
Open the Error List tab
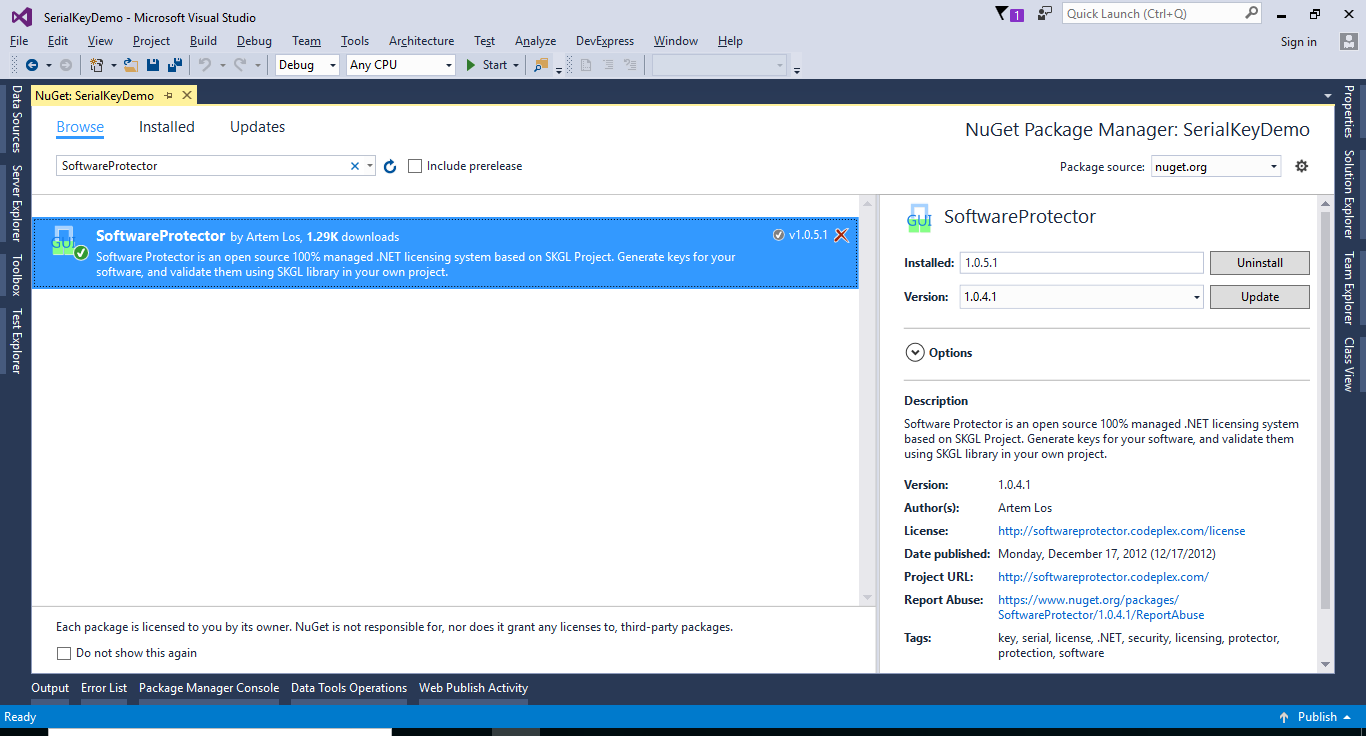coord(104,688)
